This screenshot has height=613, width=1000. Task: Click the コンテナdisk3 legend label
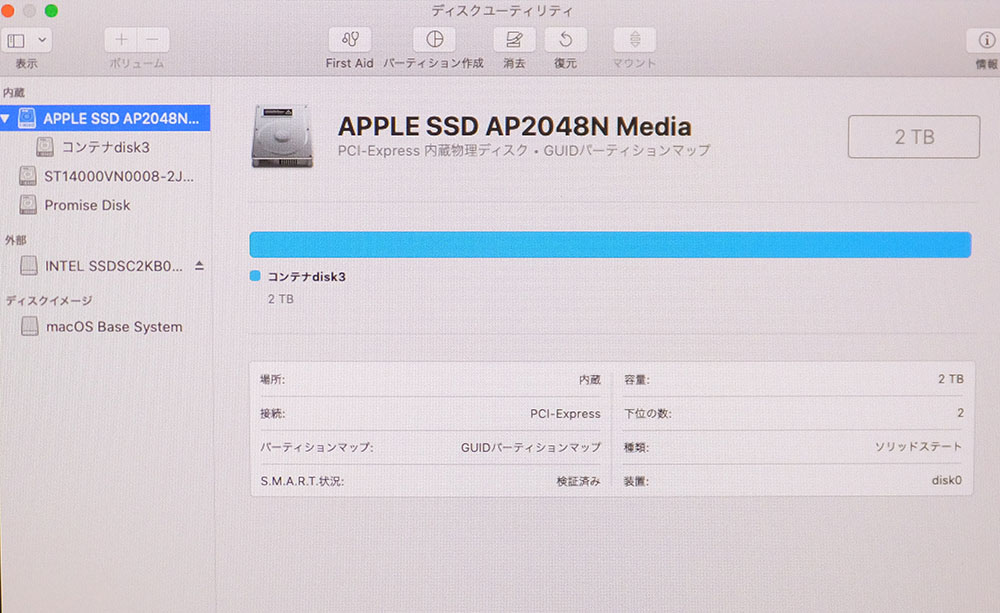(x=307, y=277)
